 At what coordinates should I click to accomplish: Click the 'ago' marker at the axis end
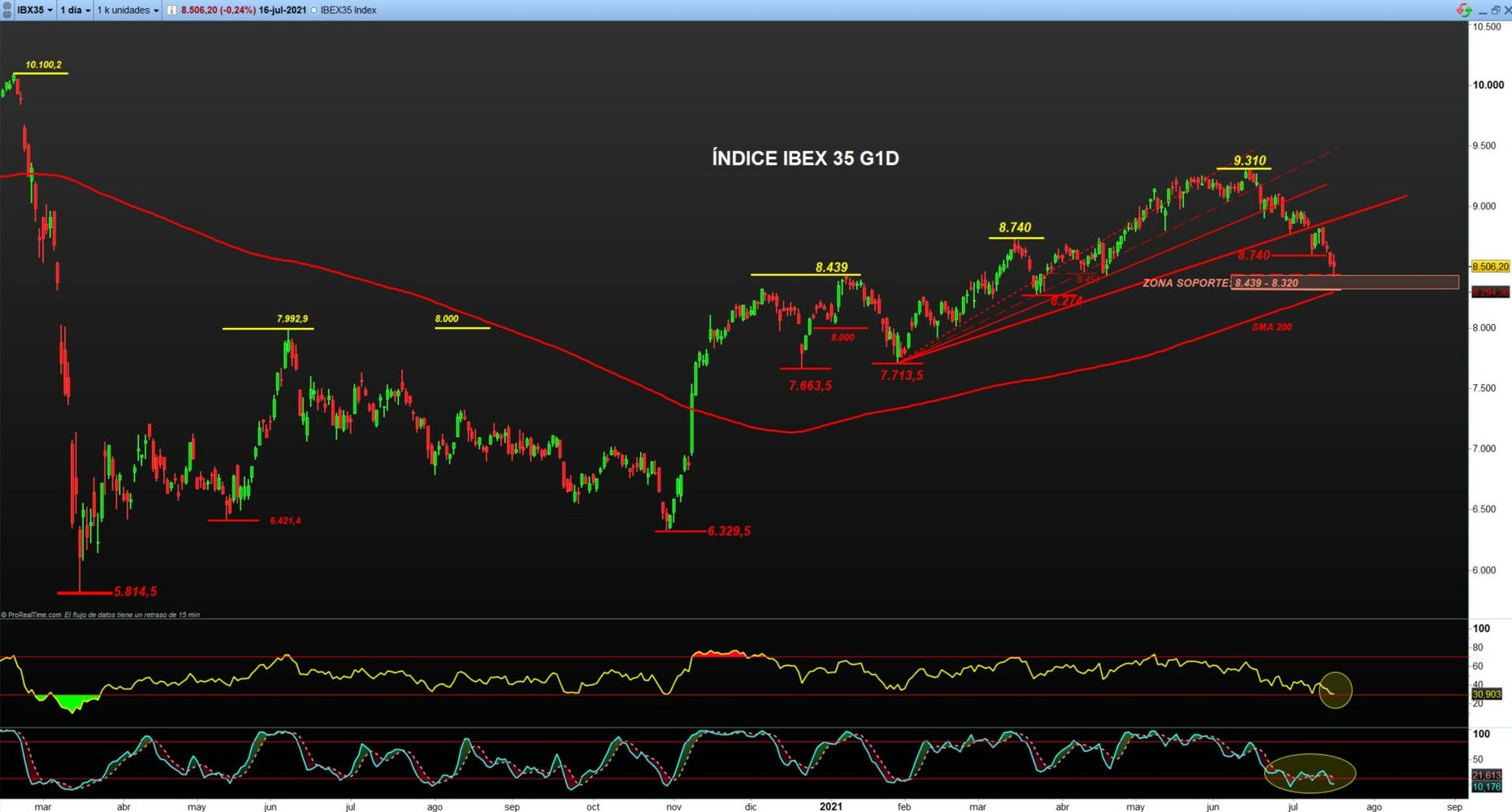1373,806
